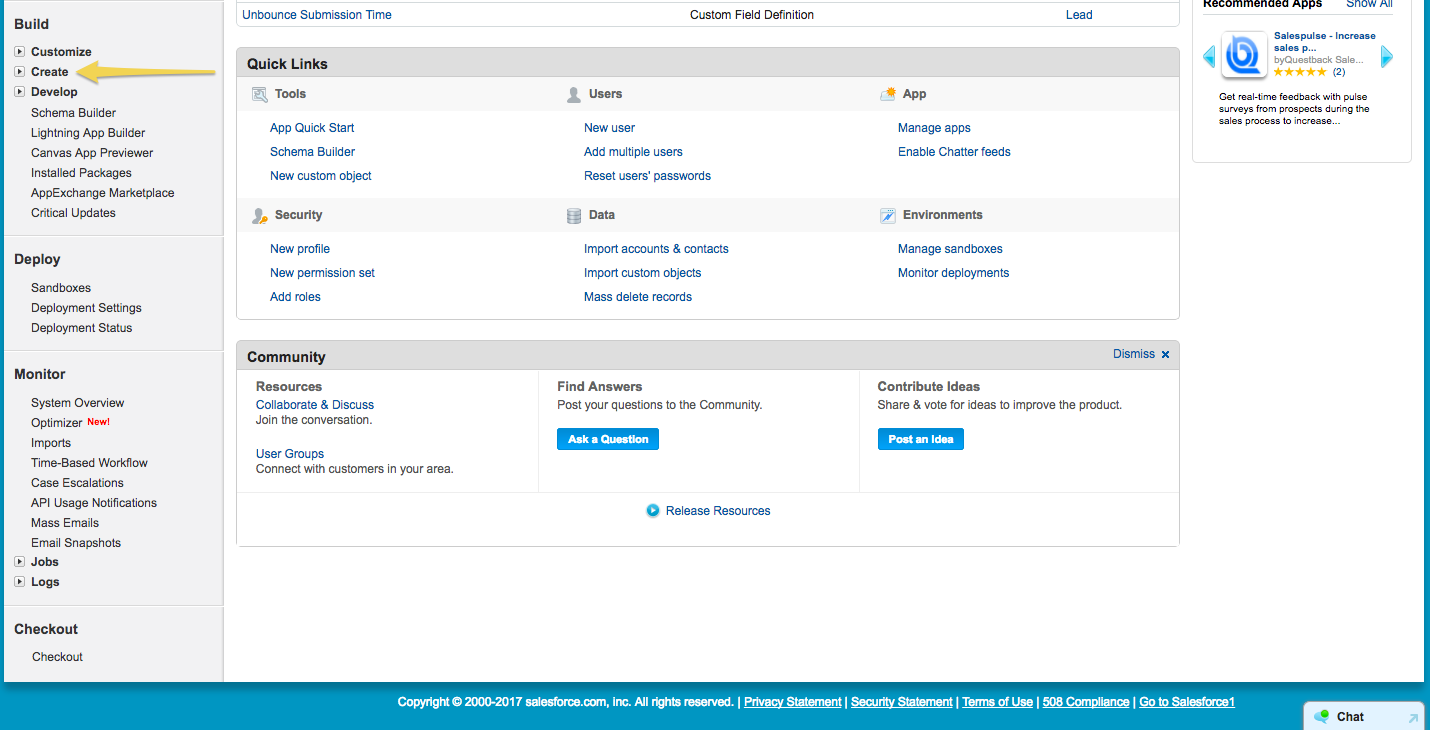Open Time-Based Workflow
The height and width of the screenshot is (730, 1430).
pyautogui.click(x=89, y=463)
